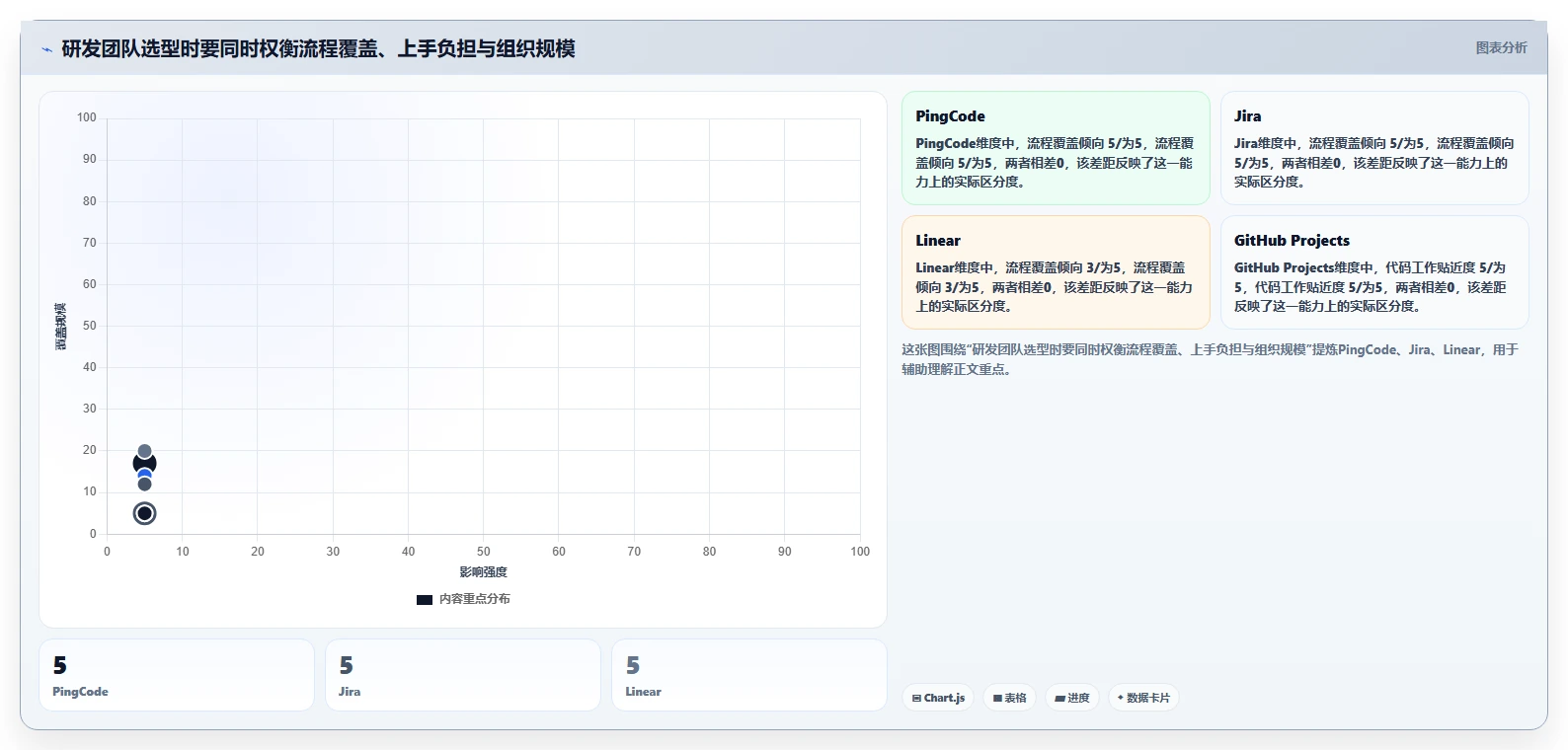Click the x-axis tick value 90
Image resolution: width=1568 pixels, height=750 pixels.
pos(785,552)
